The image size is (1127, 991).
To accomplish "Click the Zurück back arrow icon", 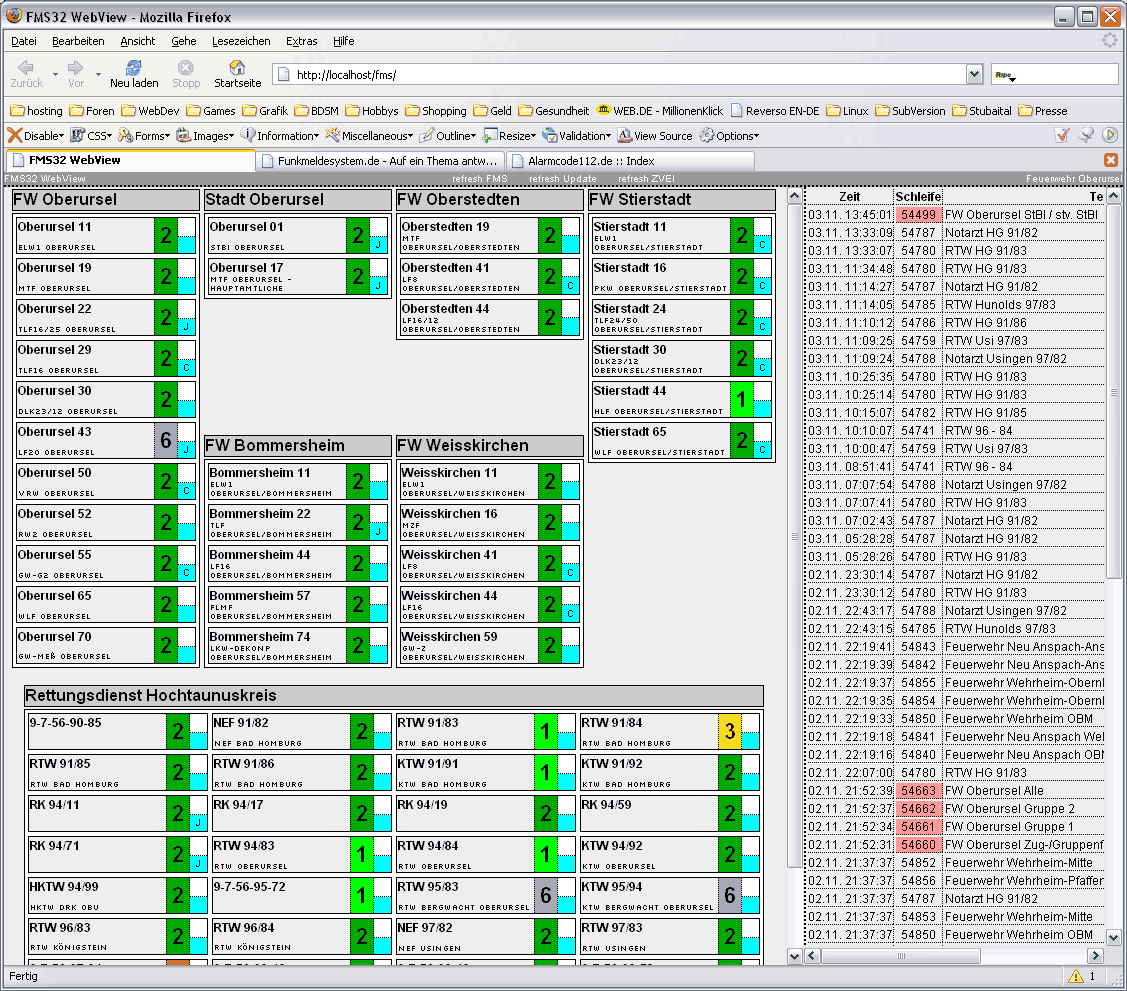I will (26, 68).
